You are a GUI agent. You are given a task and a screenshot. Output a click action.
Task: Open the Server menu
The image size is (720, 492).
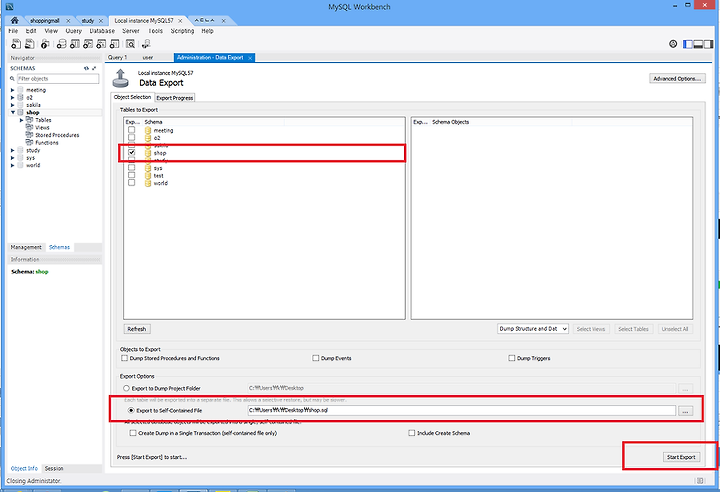(131, 31)
